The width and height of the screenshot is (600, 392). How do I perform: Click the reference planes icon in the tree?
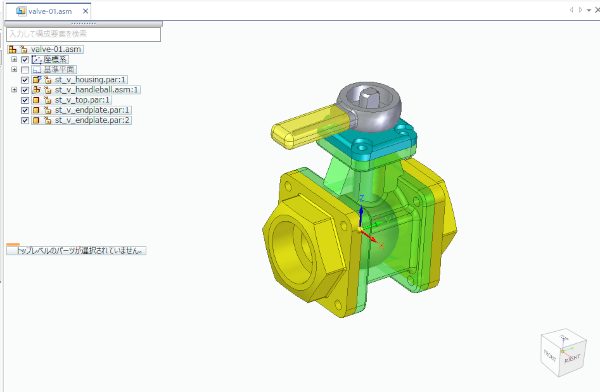tap(37, 70)
